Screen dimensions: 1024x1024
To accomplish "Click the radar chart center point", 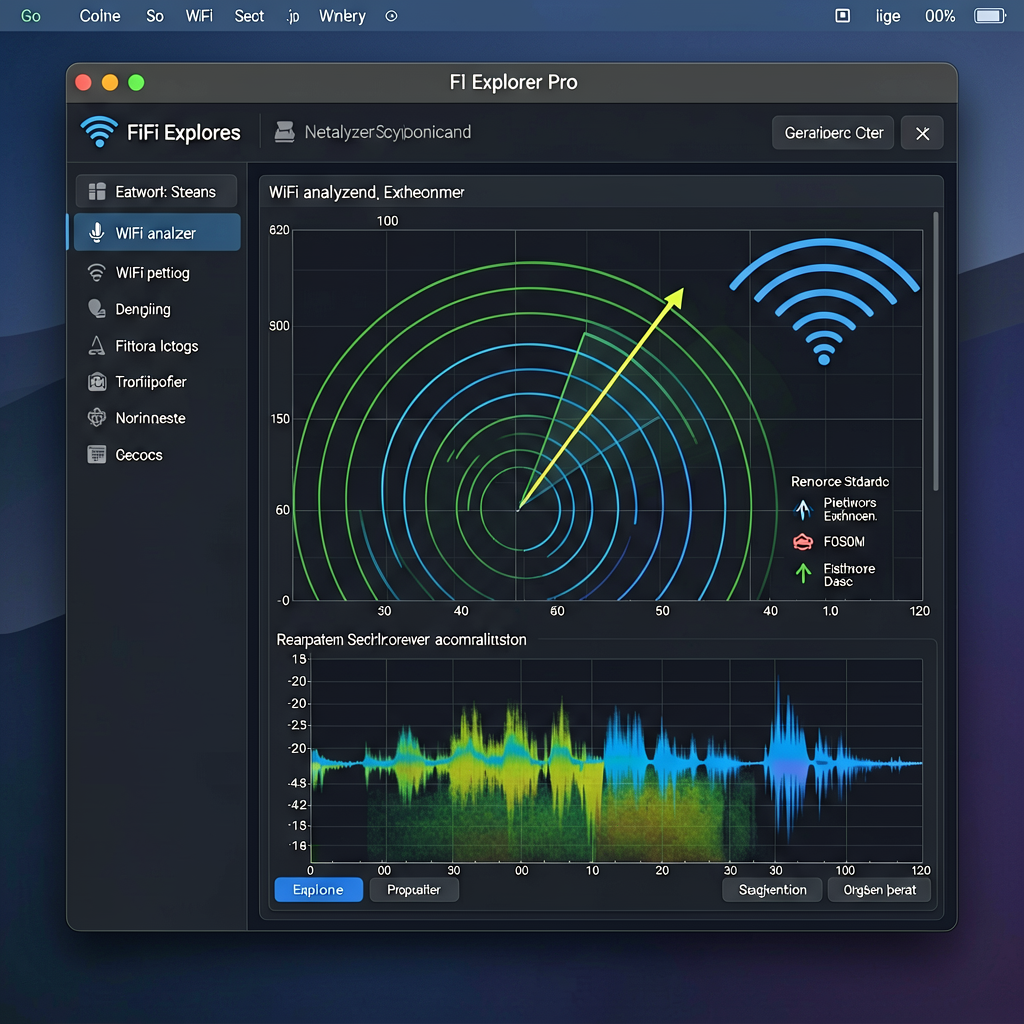I will tap(518, 509).
